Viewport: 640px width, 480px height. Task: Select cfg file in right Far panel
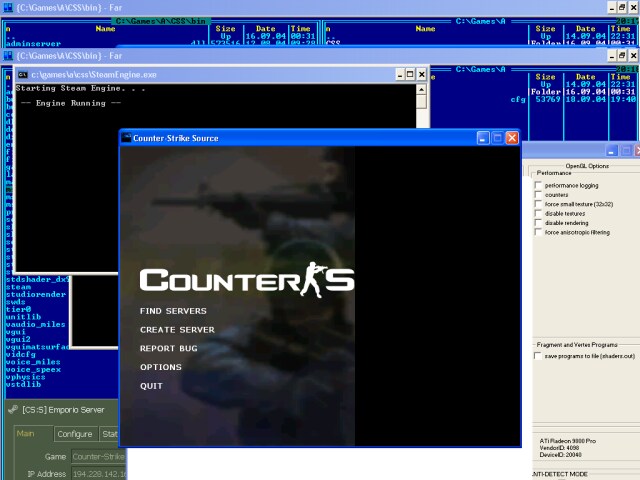click(x=518, y=99)
